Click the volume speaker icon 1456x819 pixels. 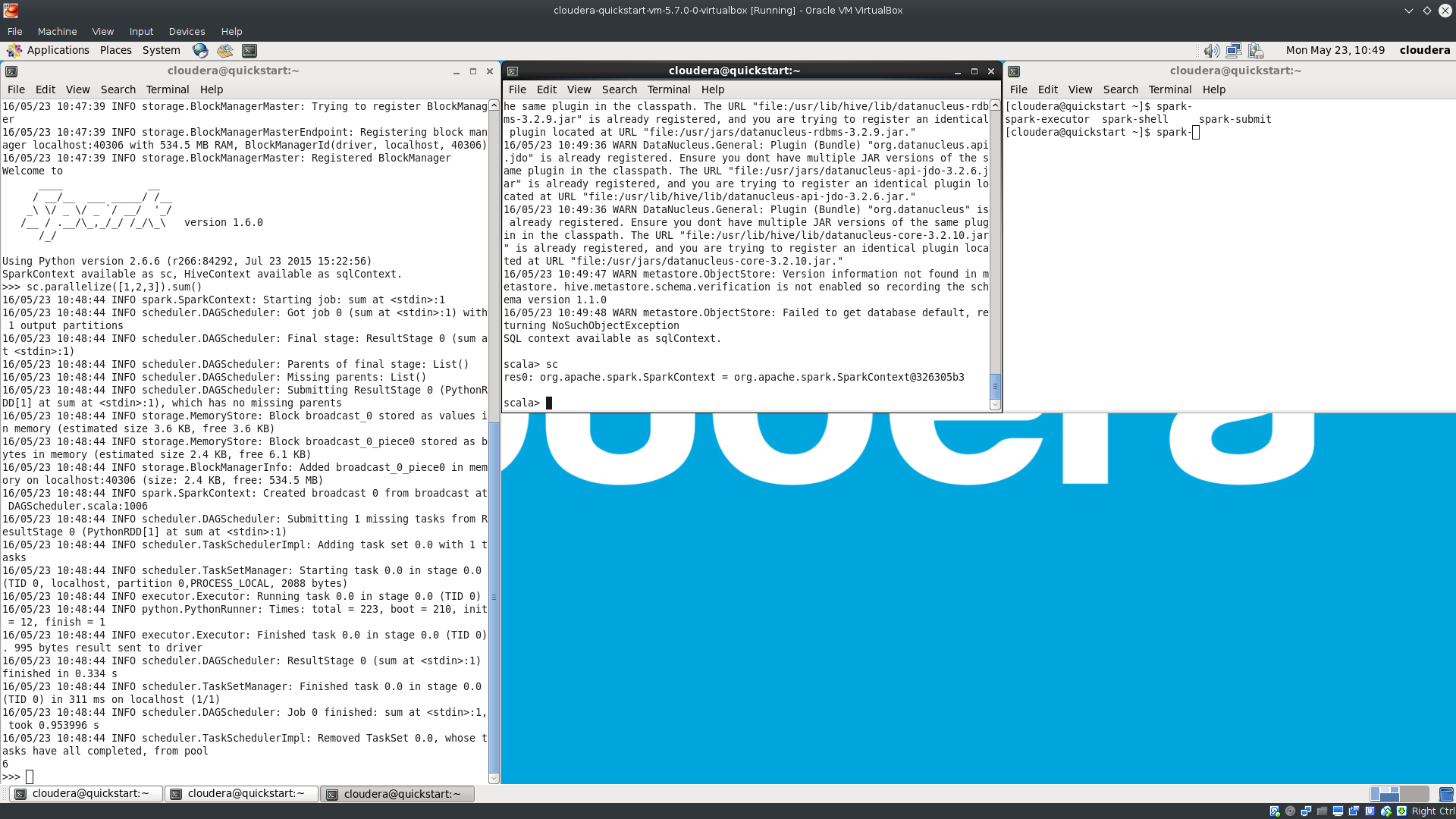pos(1211,50)
